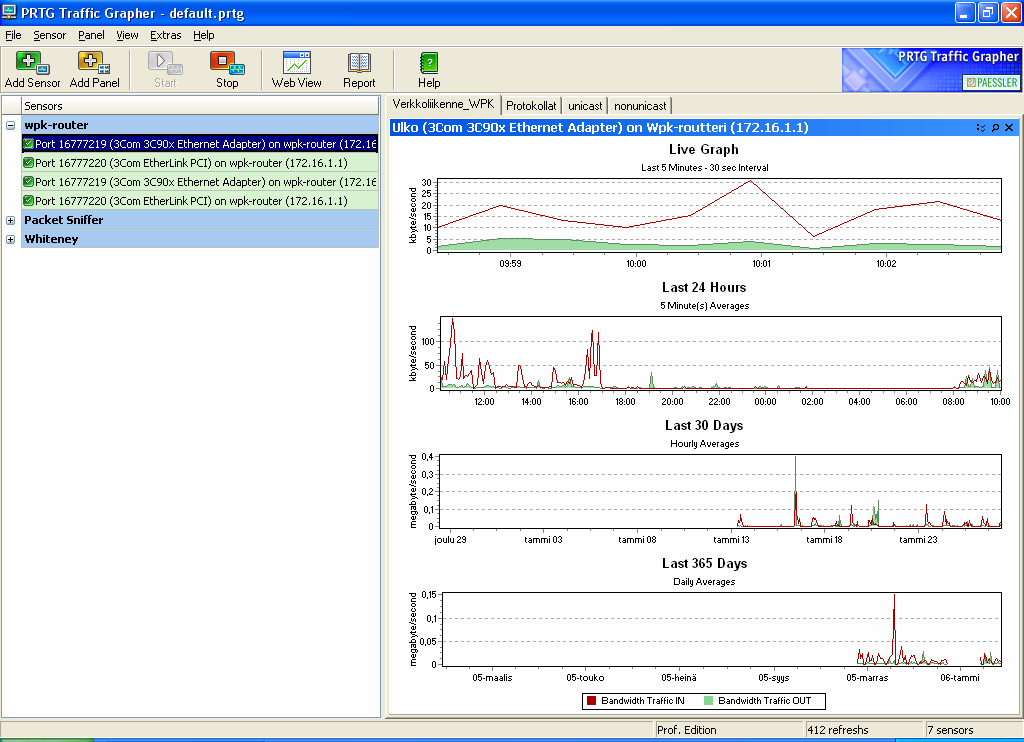Click the "Prof. Edition" status bar entry
This screenshot has width=1024, height=742.
point(729,730)
